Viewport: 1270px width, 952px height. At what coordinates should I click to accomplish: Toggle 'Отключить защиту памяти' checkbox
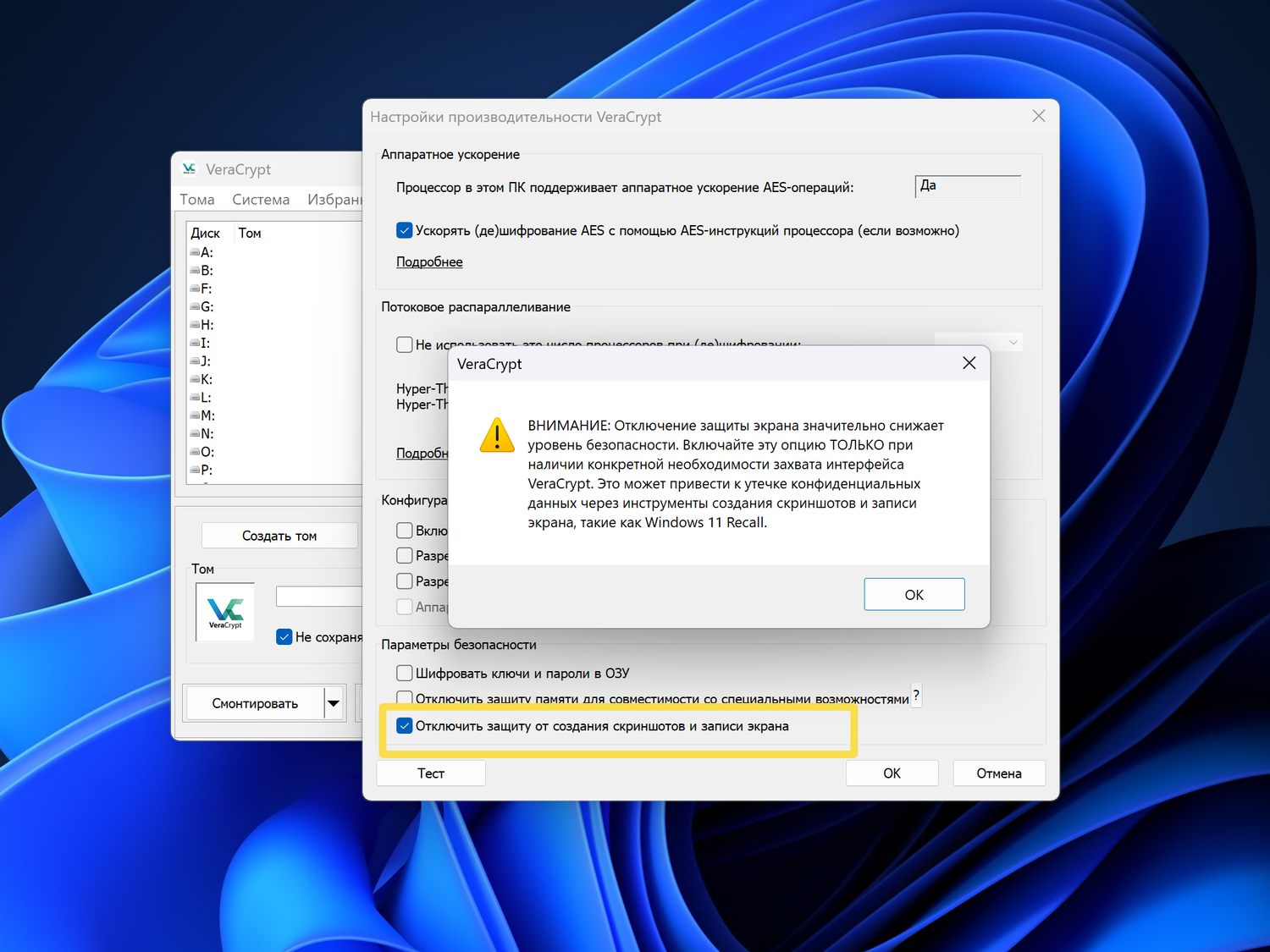point(405,698)
